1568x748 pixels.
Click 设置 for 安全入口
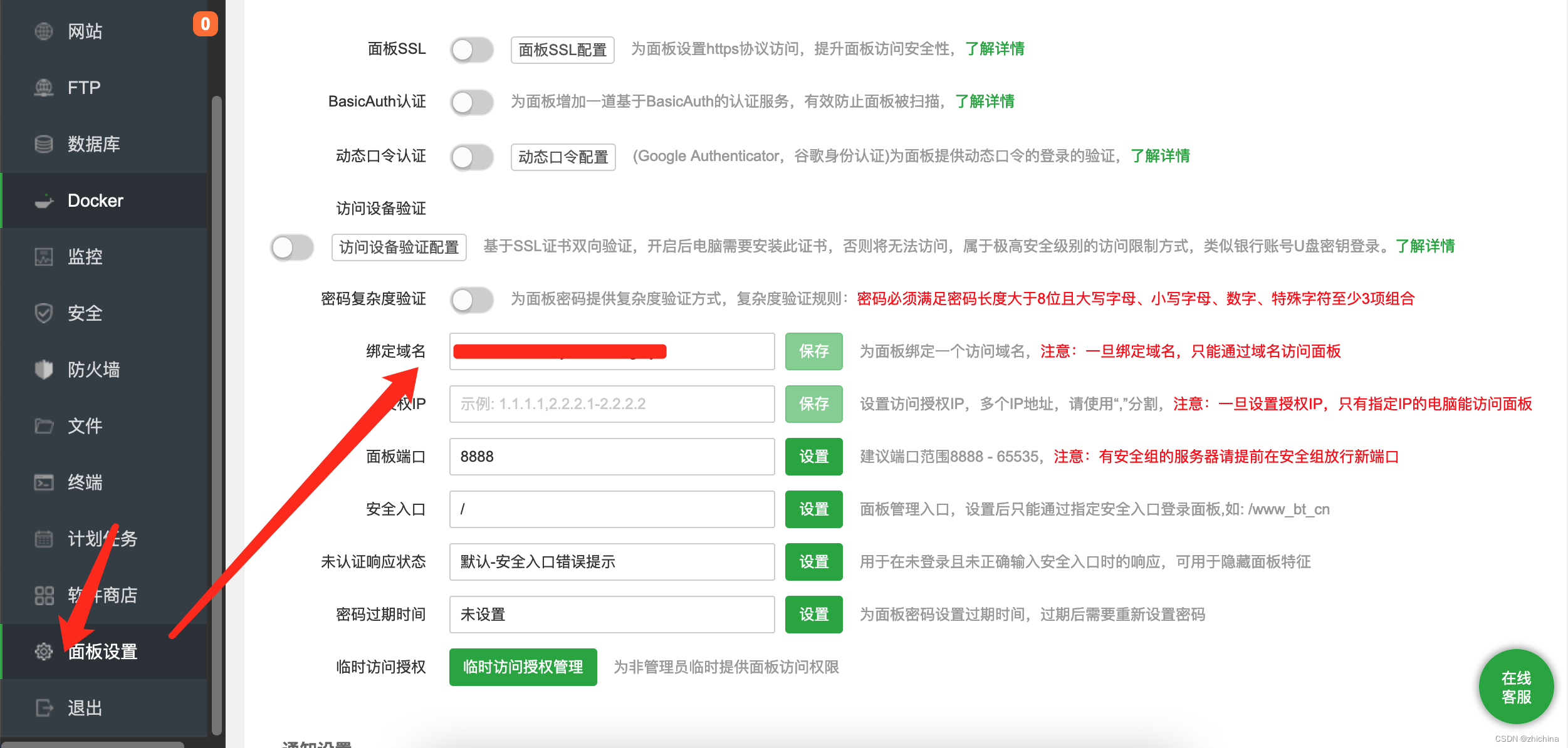click(813, 509)
